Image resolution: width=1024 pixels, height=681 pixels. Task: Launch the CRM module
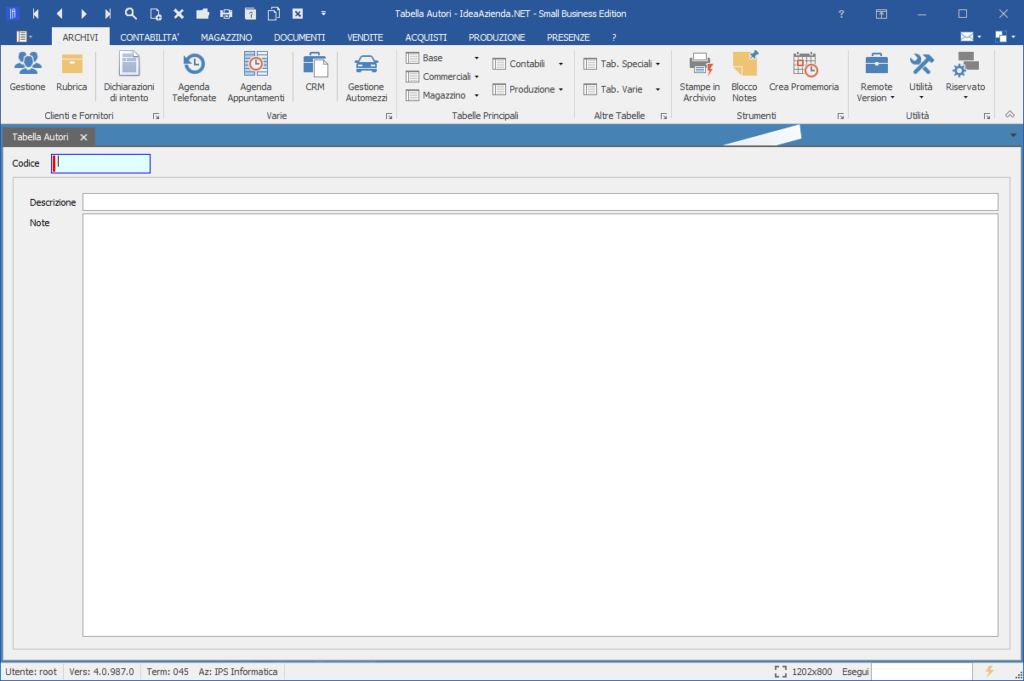(315, 72)
